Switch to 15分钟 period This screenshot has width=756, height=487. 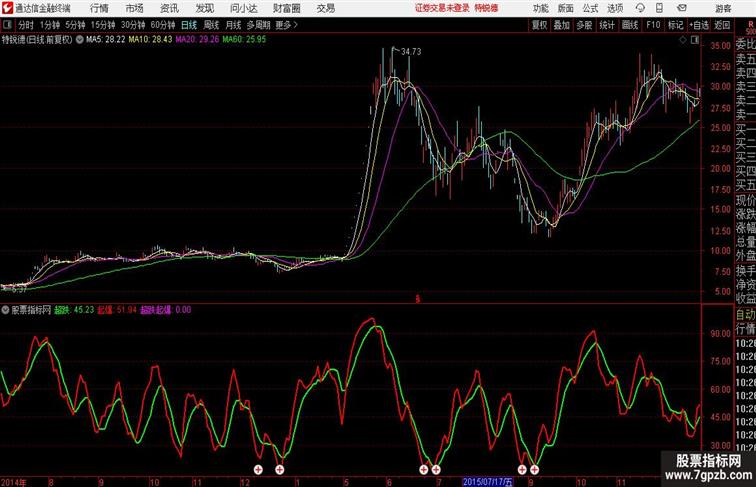click(x=103, y=25)
